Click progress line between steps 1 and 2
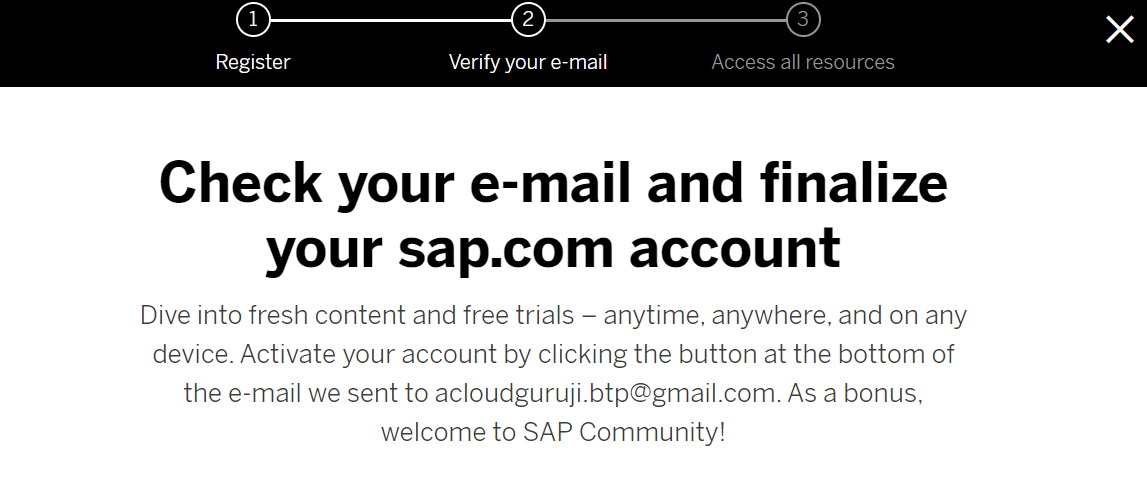The width and height of the screenshot is (1147, 483). point(390,19)
